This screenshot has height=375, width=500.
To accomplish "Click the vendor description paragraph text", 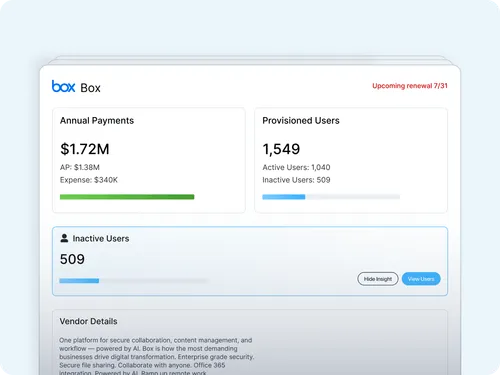I will pyautogui.click(x=157, y=357).
